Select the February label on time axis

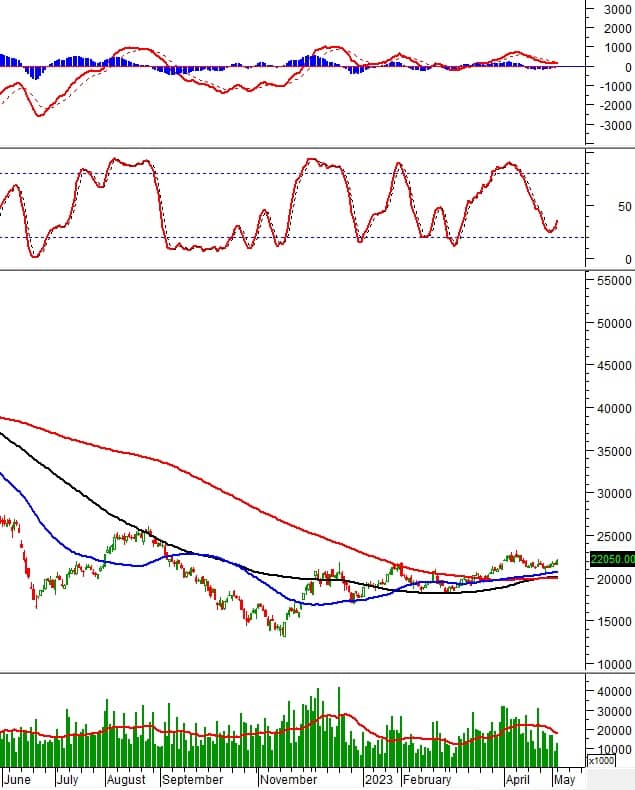click(427, 779)
